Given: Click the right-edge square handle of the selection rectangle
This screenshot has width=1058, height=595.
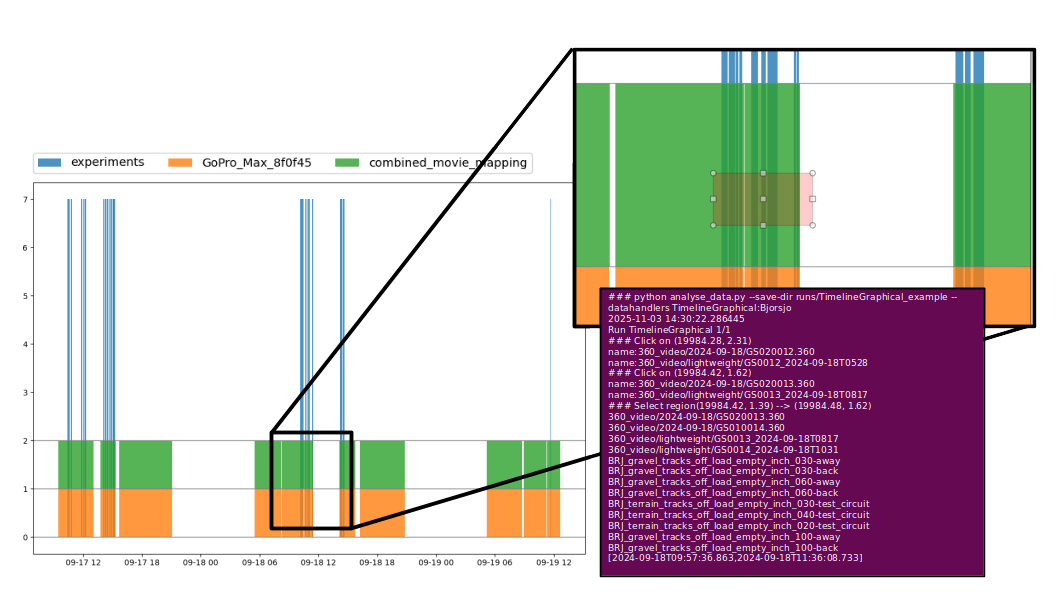Looking at the screenshot, I should coord(812,199).
